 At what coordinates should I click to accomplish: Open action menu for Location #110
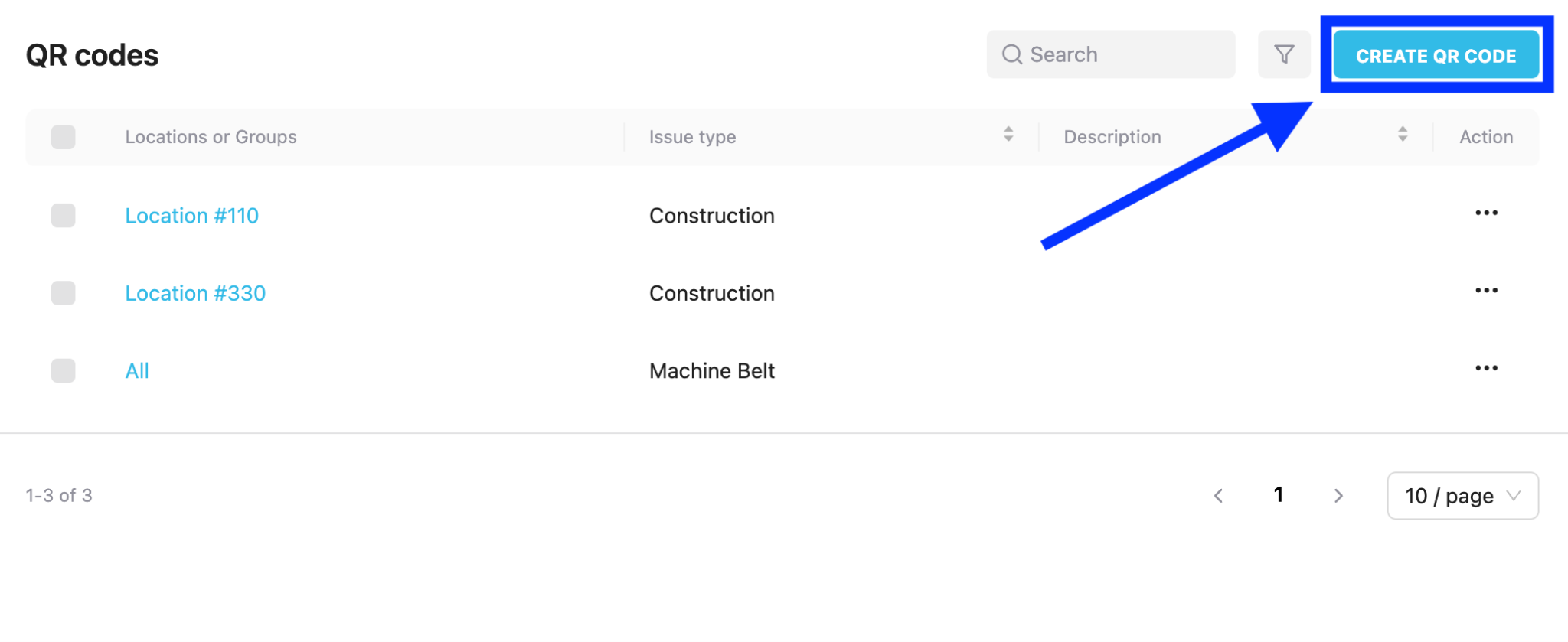1486,213
